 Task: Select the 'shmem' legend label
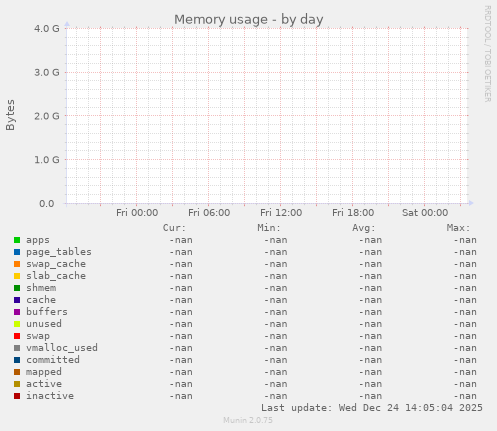(41, 288)
